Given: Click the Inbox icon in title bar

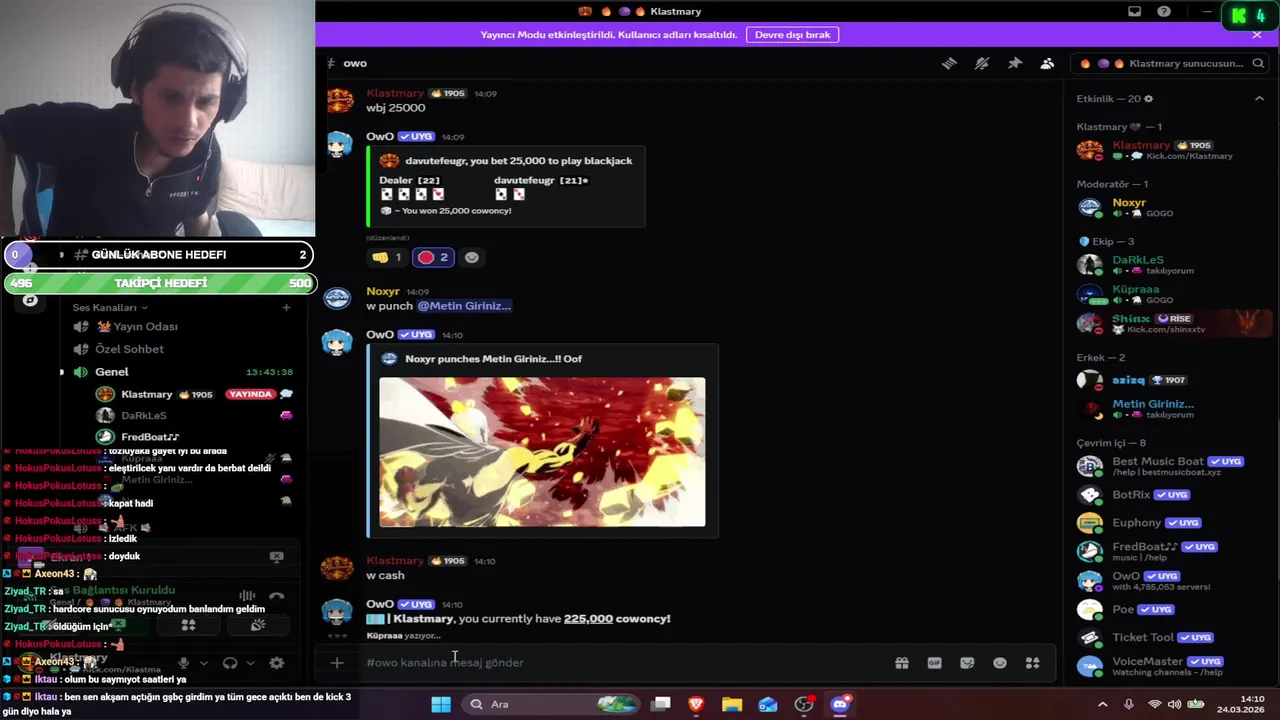Looking at the screenshot, I should (x=1134, y=11).
